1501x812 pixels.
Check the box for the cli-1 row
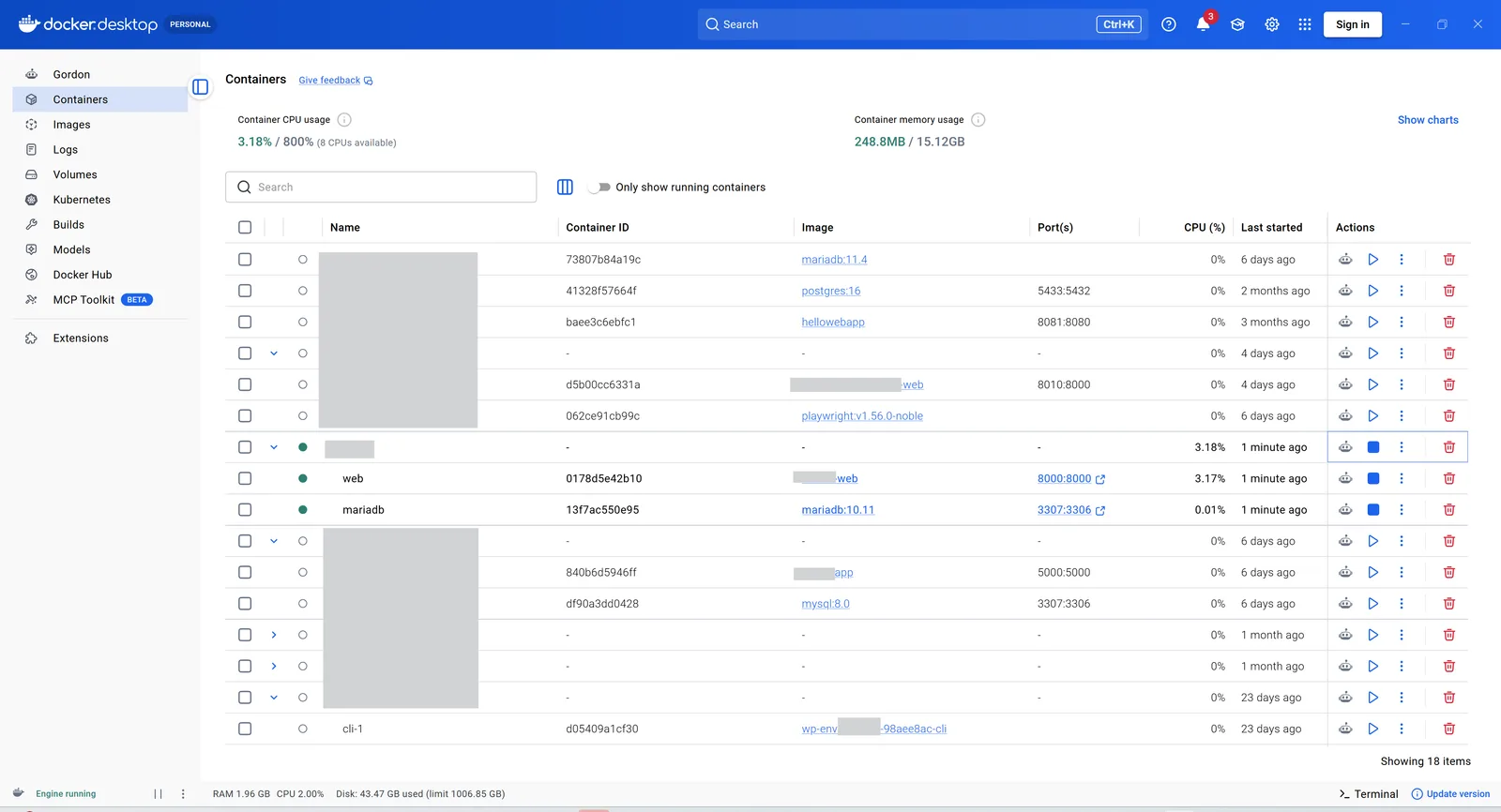pos(245,729)
